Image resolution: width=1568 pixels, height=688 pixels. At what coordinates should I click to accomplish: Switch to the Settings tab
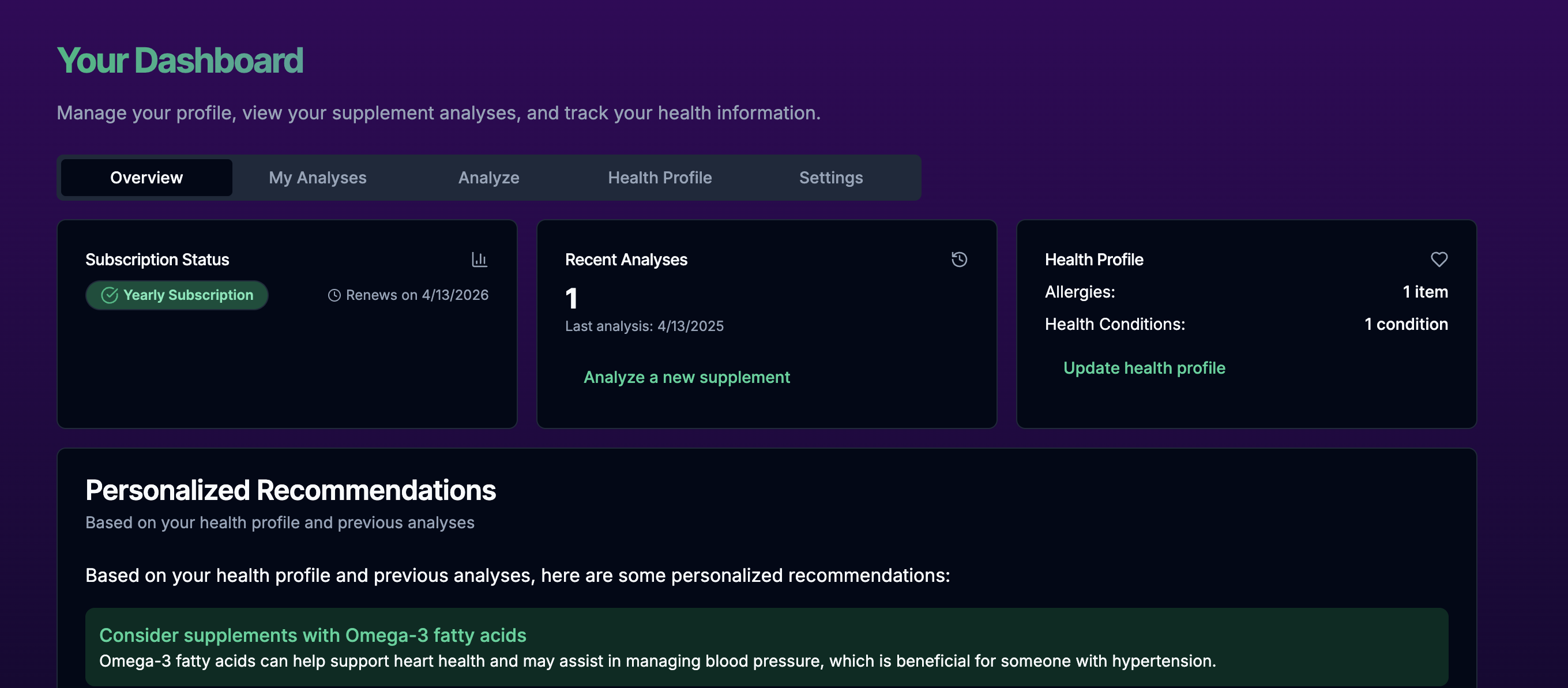(x=830, y=178)
